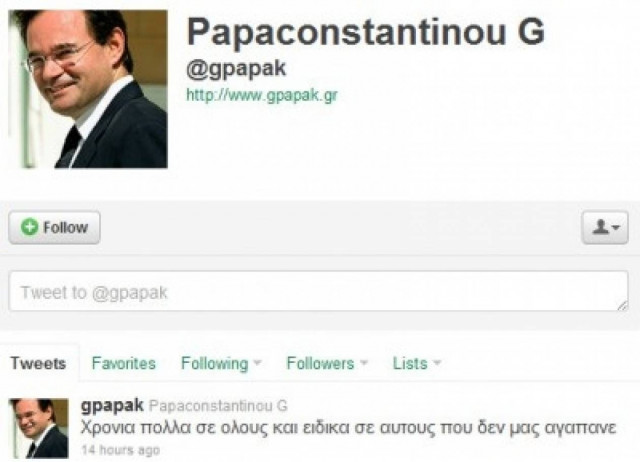Screen dimensions: 640x462
Task: Expand the Followers dropdown tab
Action: [x=327, y=363]
